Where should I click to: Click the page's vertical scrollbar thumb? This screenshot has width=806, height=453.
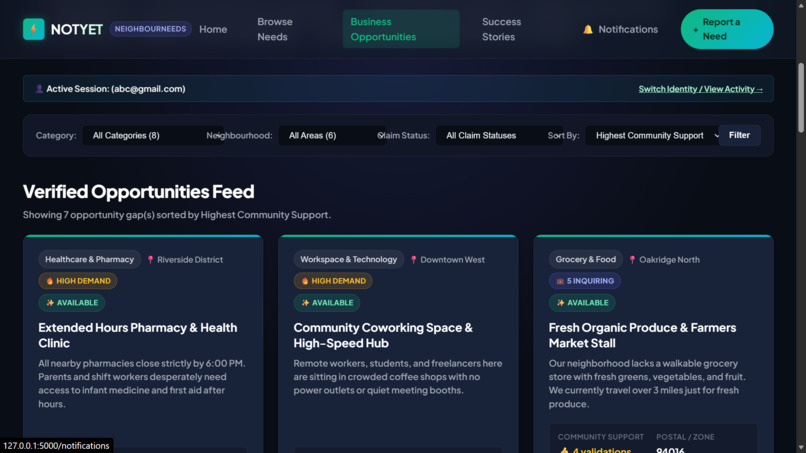click(x=801, y=98)
